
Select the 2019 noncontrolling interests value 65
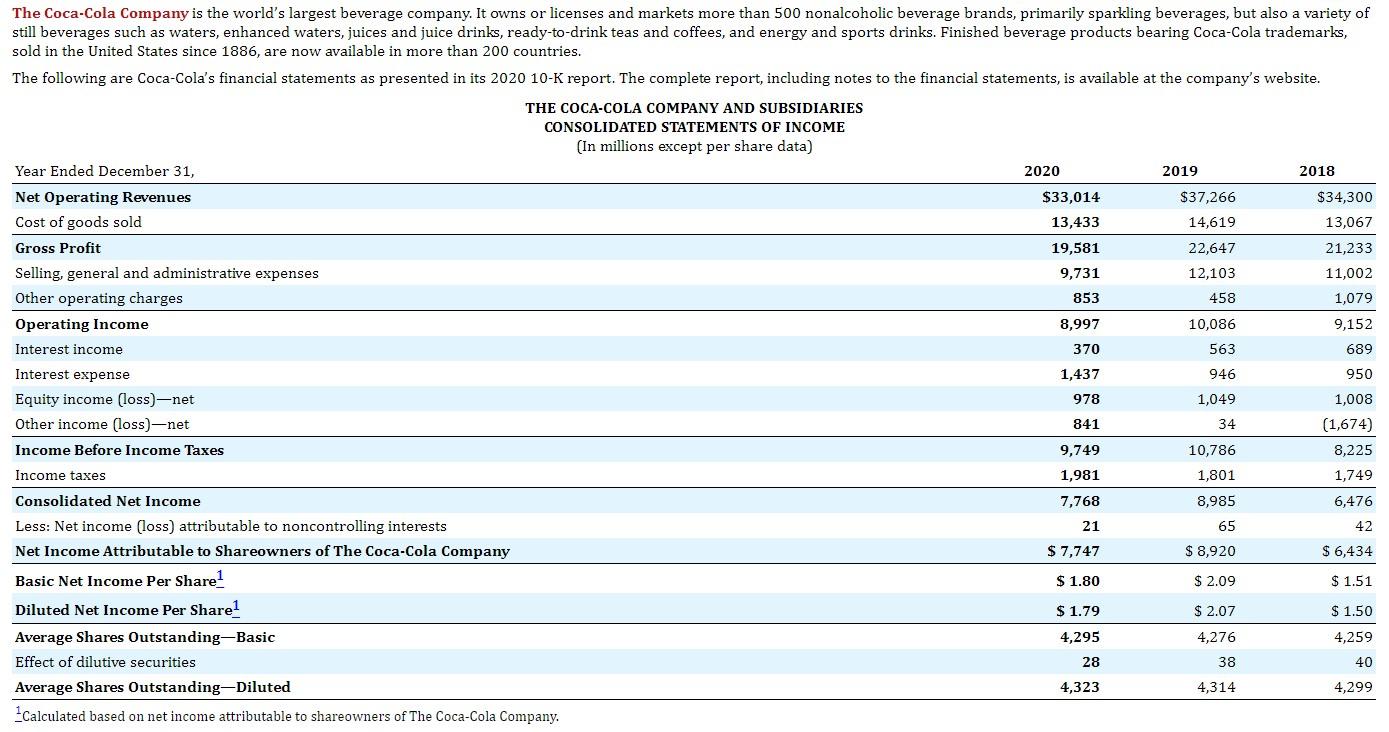pos(1226,526)
